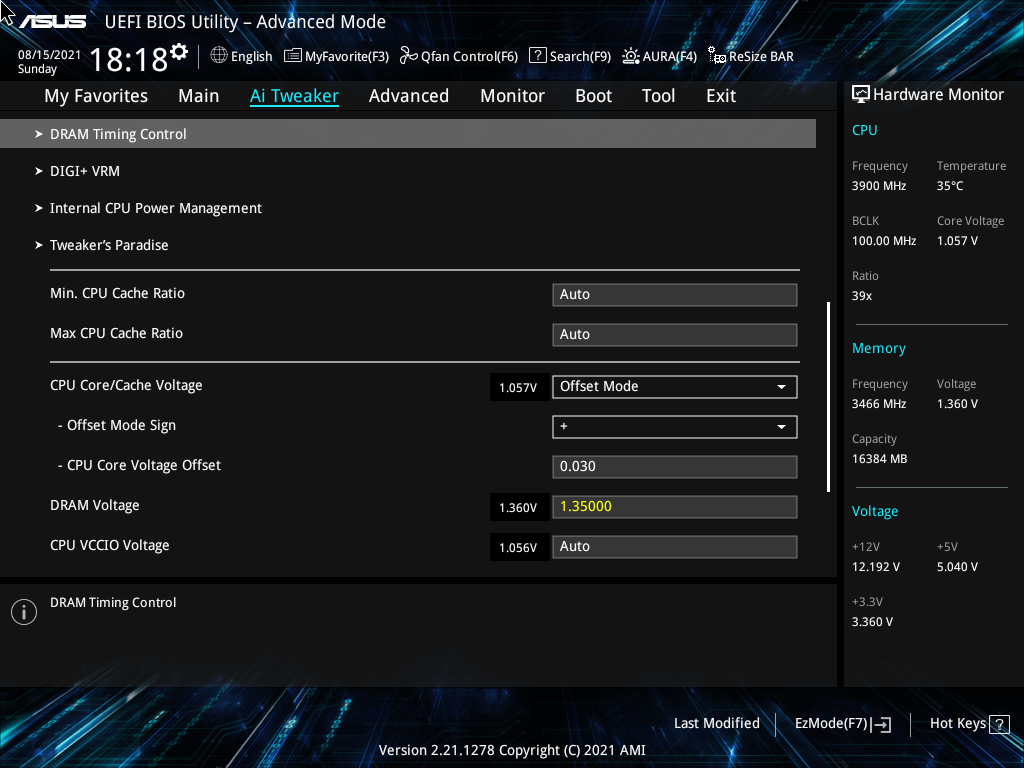
Task: Click the 08/15/2021 date text
Action: coord(49,55)
